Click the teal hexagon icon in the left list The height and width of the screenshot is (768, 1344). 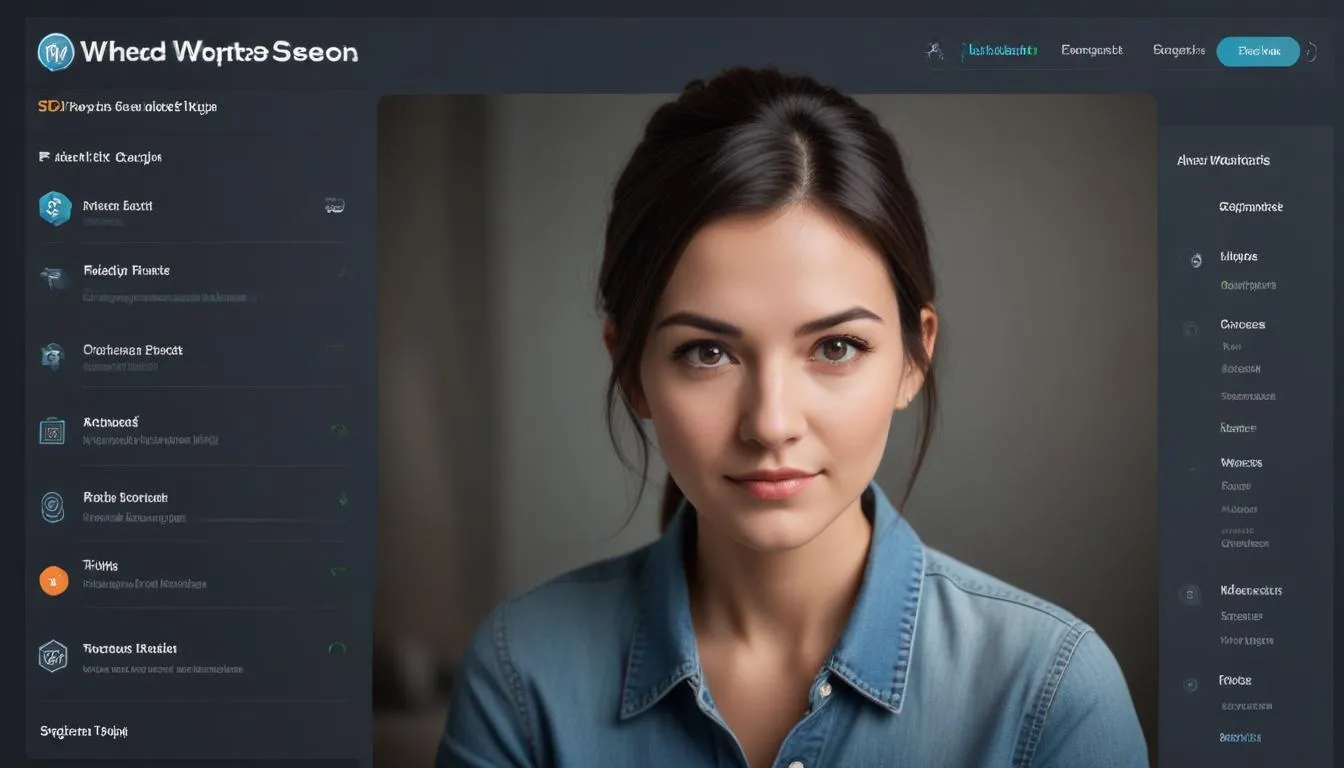55,208
